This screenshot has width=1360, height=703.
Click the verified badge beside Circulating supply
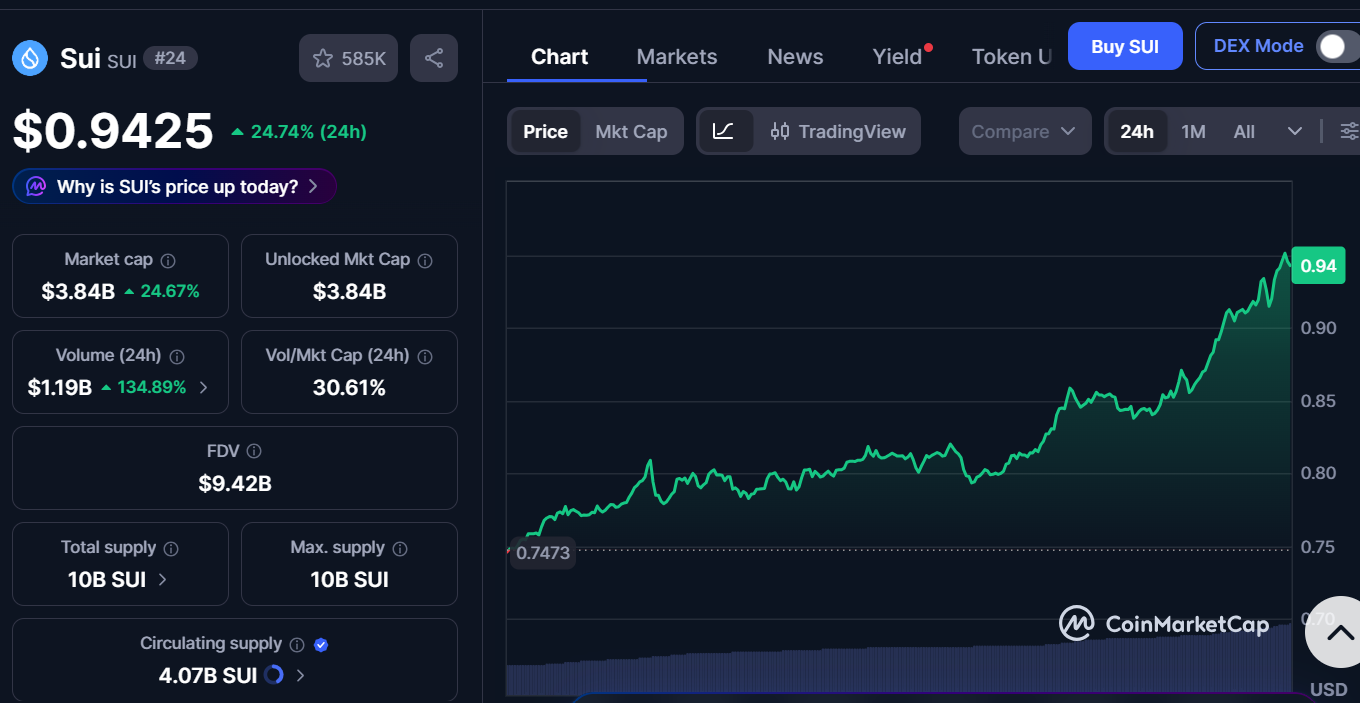[321, 644]
